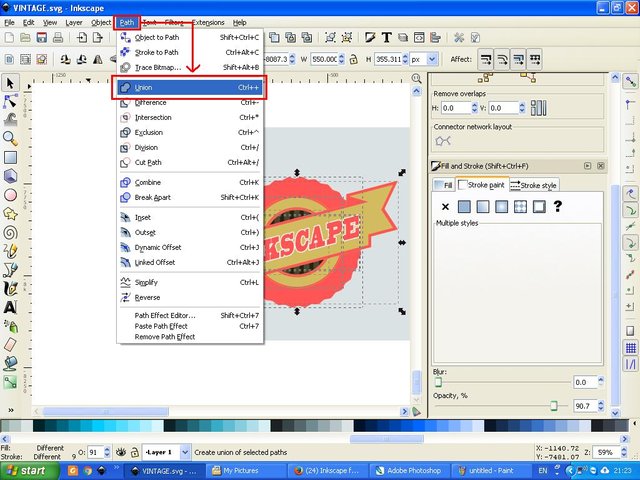Adjust the Opacity value spinner
This screenshot has width=640, height=480.
tap(601, 406)
